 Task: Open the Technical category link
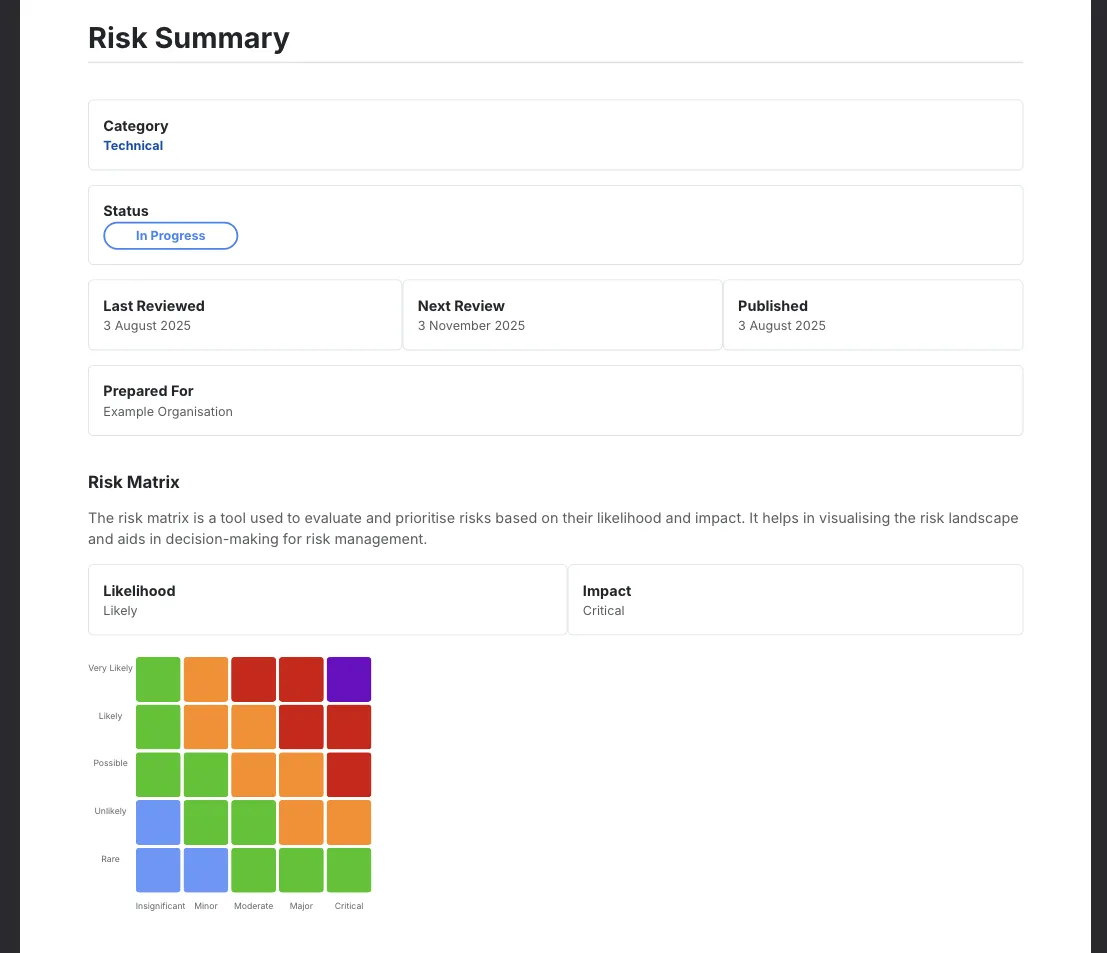coord(133,145)
